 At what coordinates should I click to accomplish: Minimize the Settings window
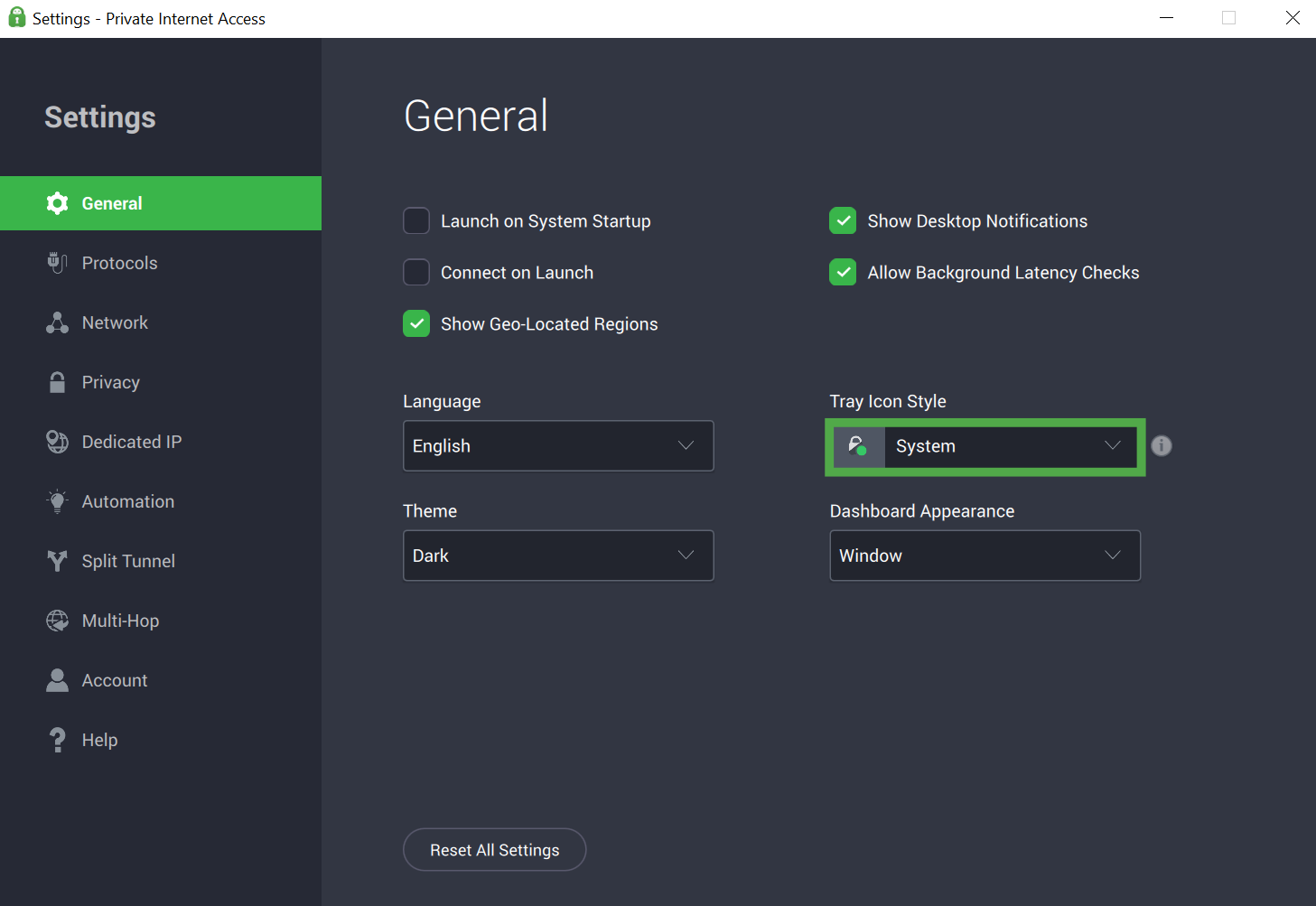pyautogui.click(x=1167, y=18)
